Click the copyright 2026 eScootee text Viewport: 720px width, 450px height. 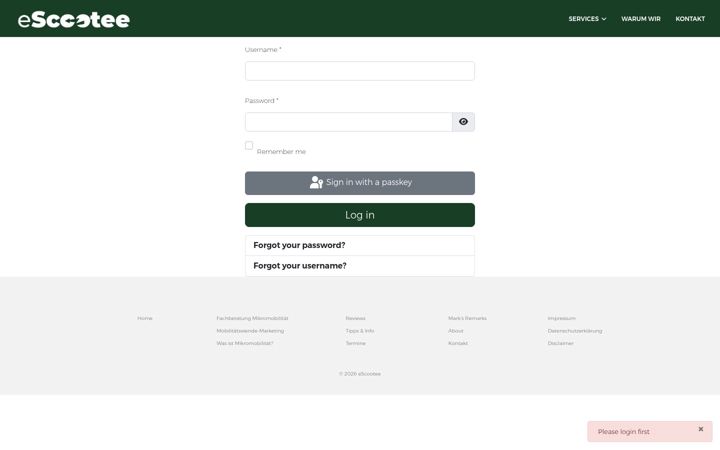[360, 374]
